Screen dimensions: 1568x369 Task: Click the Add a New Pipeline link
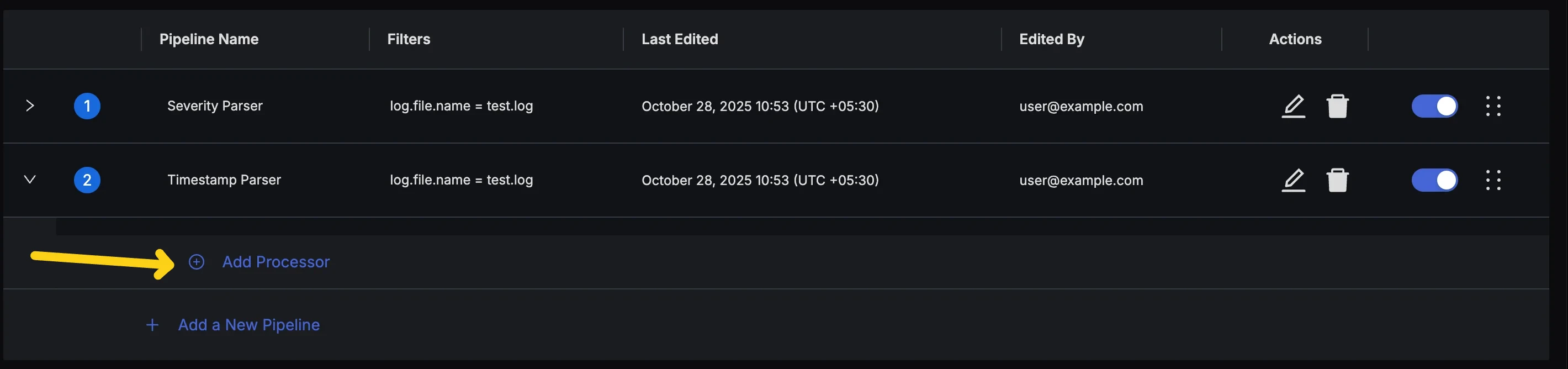(x=248, y=325)
